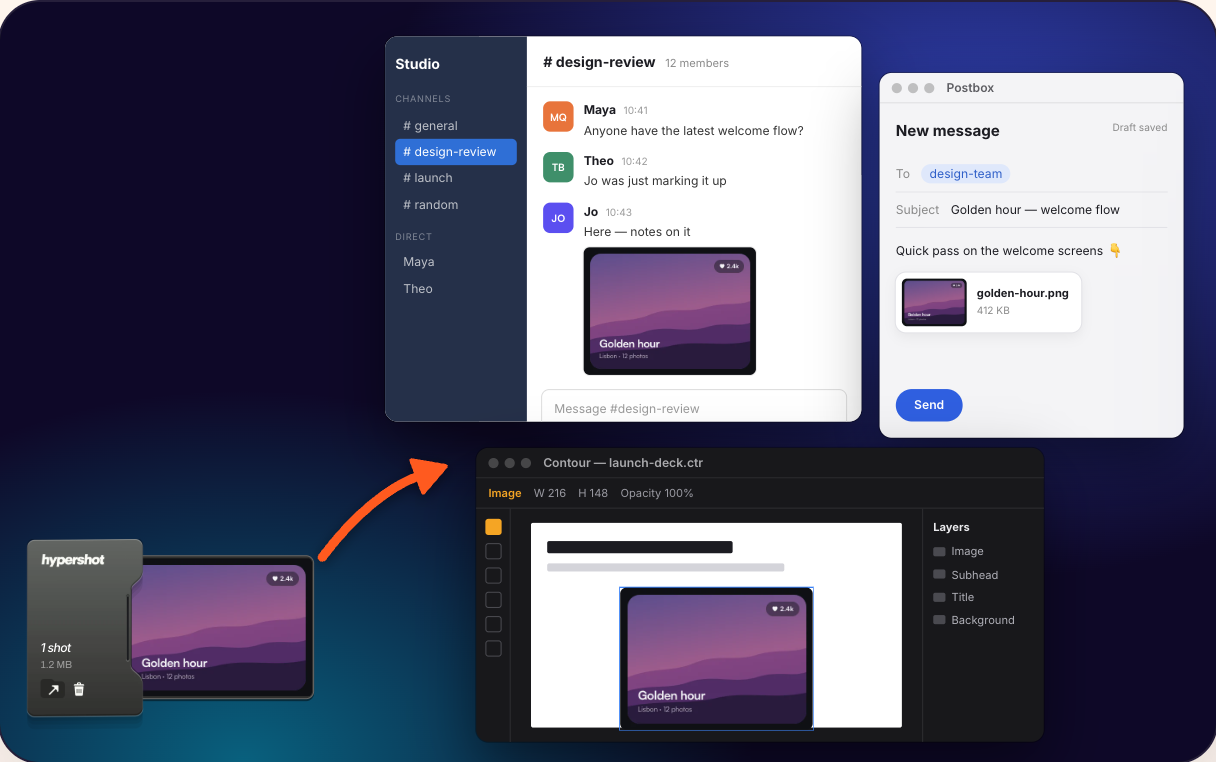Click the hypershot logo text

(73, 560)
